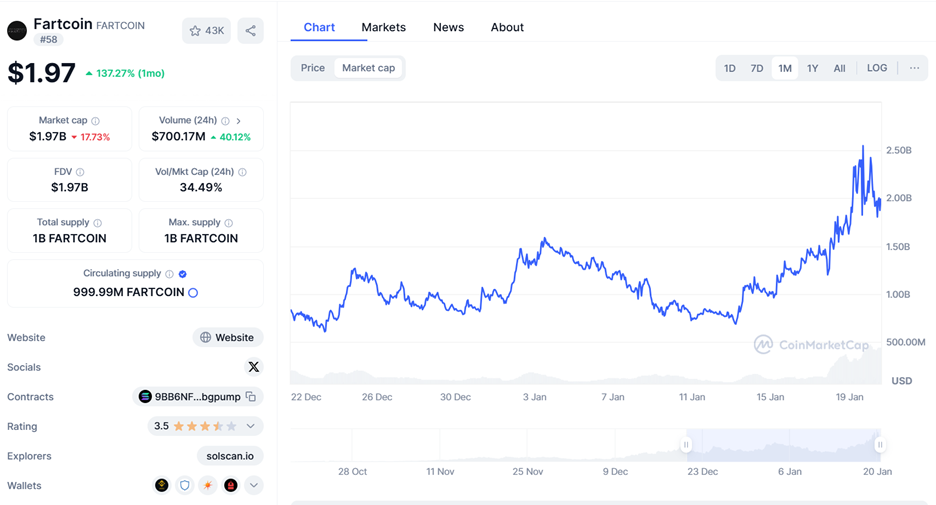936x505 pixels.
Task: Click the globe icon on the Website chip
Action: coord(205,337)
